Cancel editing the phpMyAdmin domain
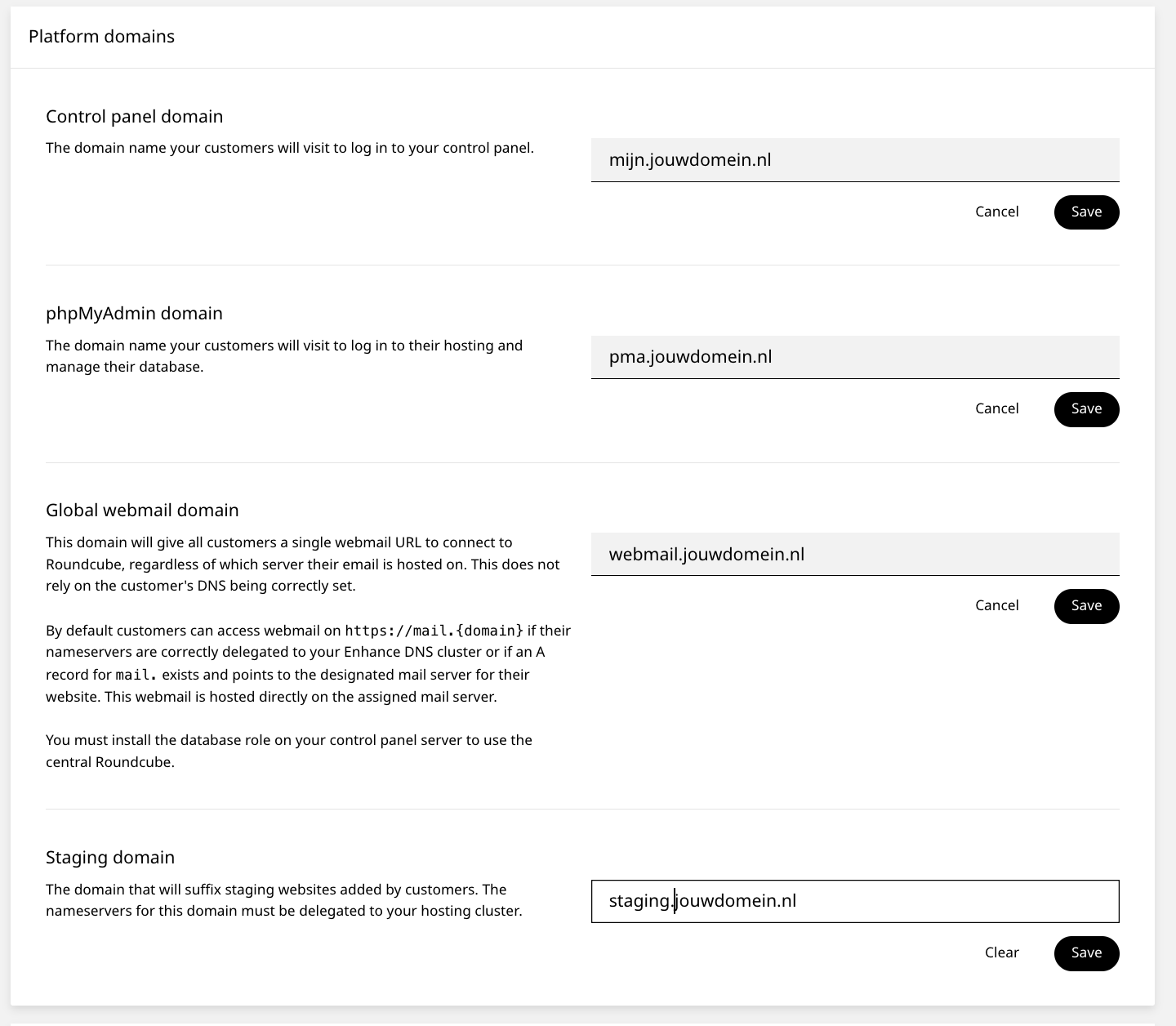 (996, 409)
